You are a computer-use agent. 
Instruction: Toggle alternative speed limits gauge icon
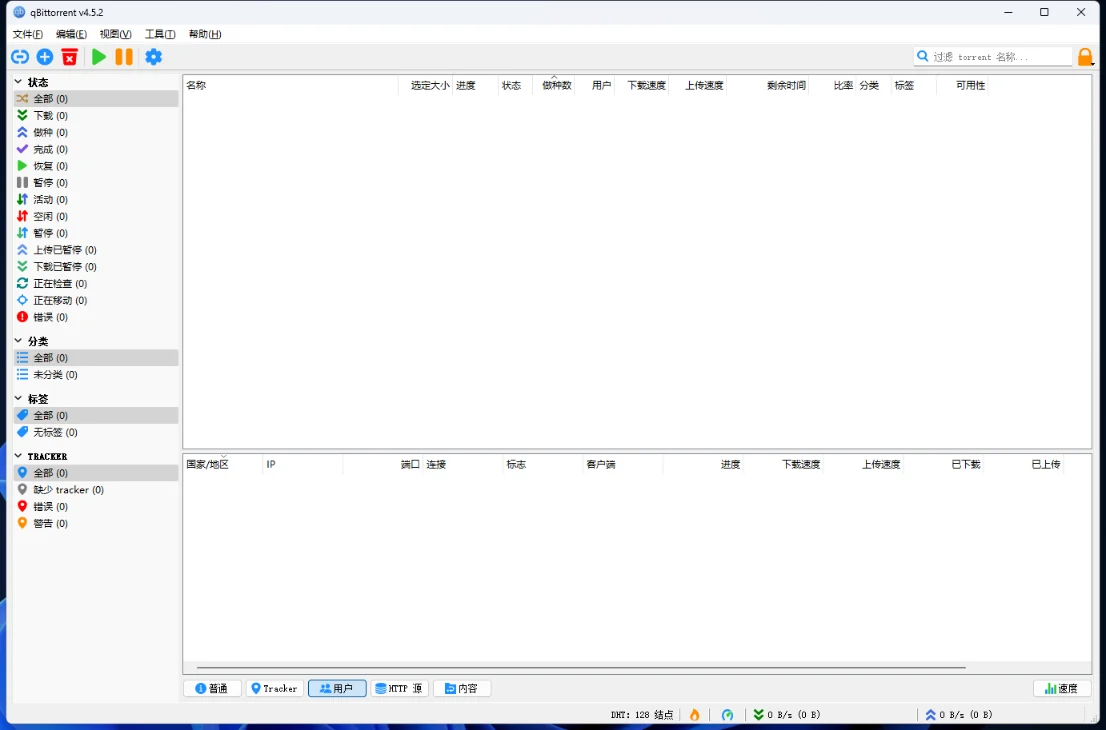tap(728, 714)
